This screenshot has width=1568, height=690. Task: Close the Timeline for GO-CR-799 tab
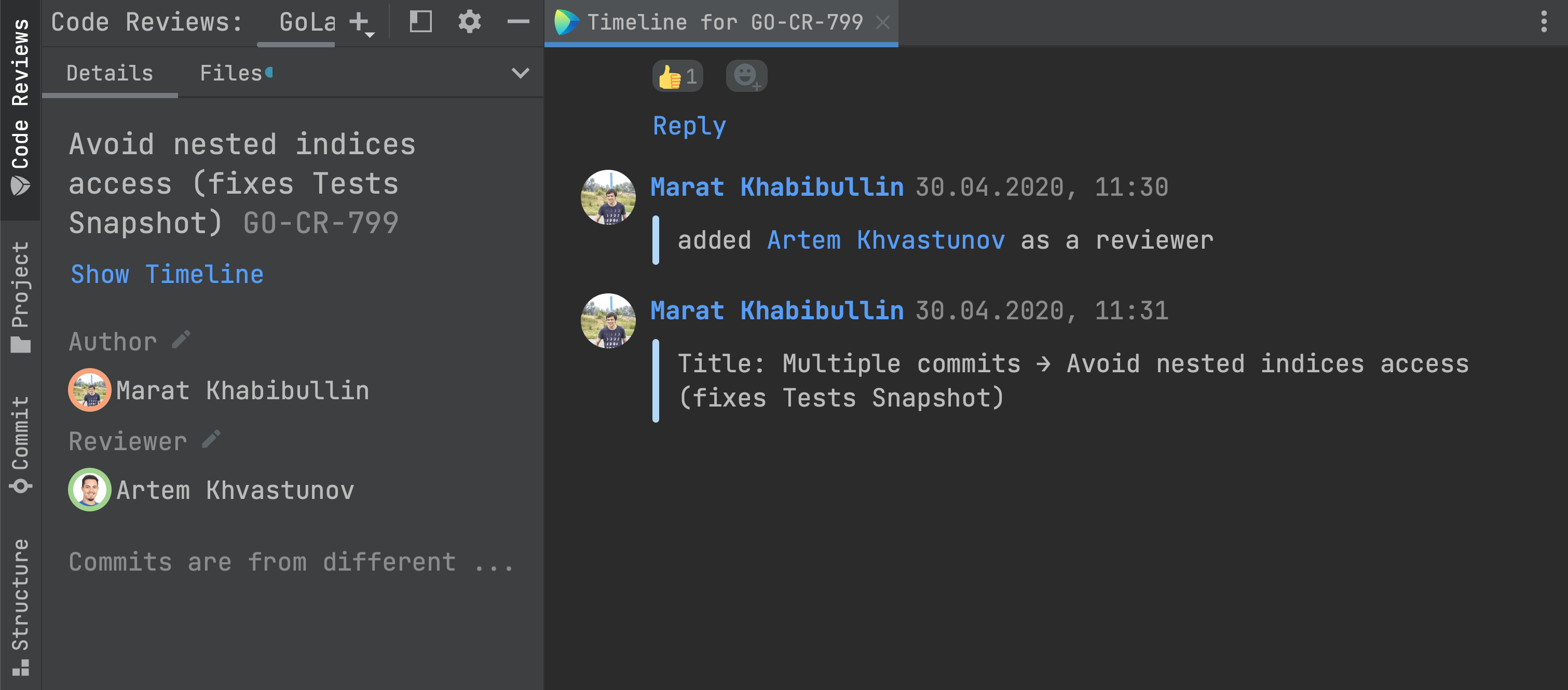(x=882, y=23)
